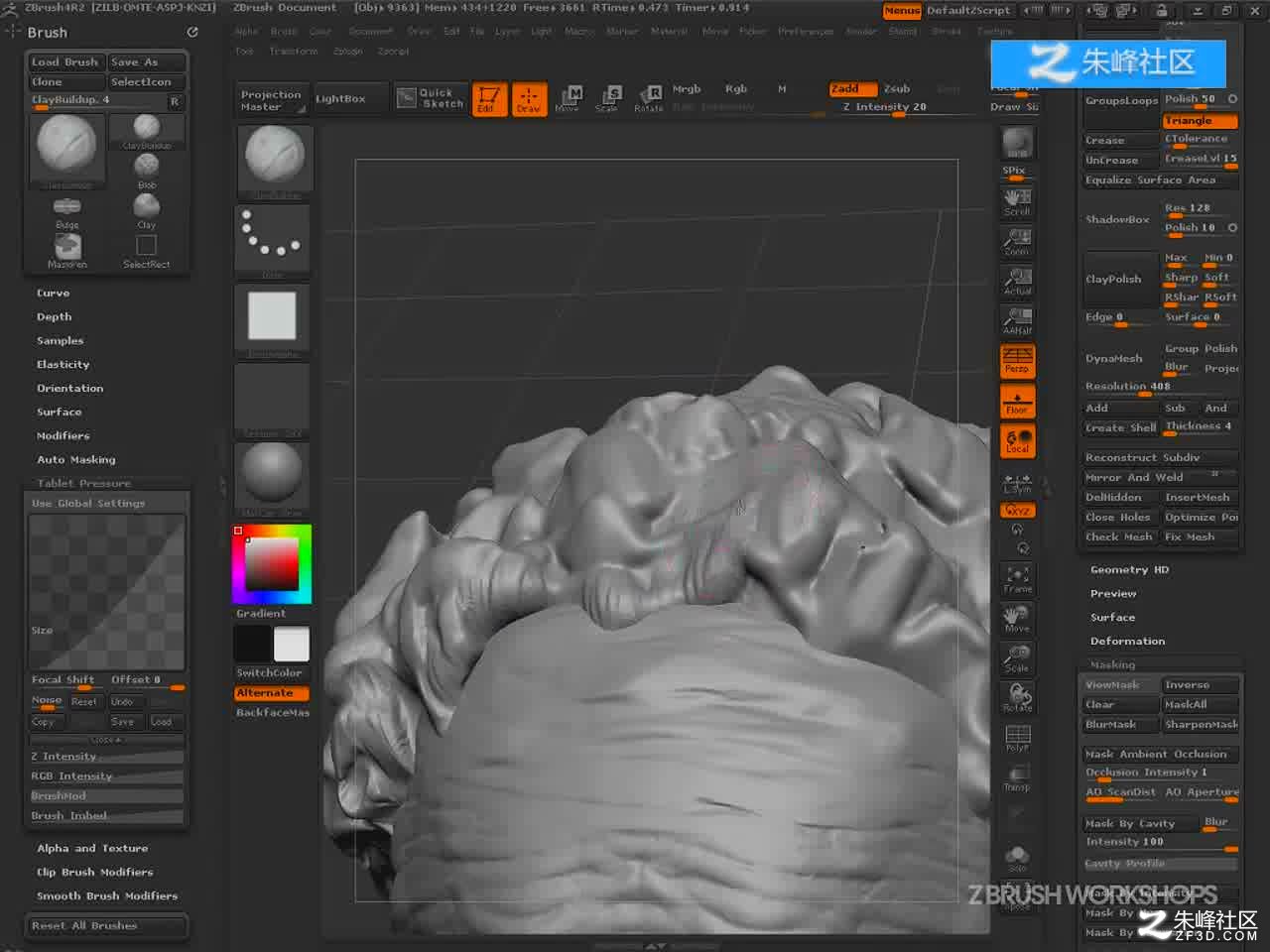The height and width of the screenshot is (952, 1270).
Task: Toggle Solo mode icon
Action: coord(1017,858)
